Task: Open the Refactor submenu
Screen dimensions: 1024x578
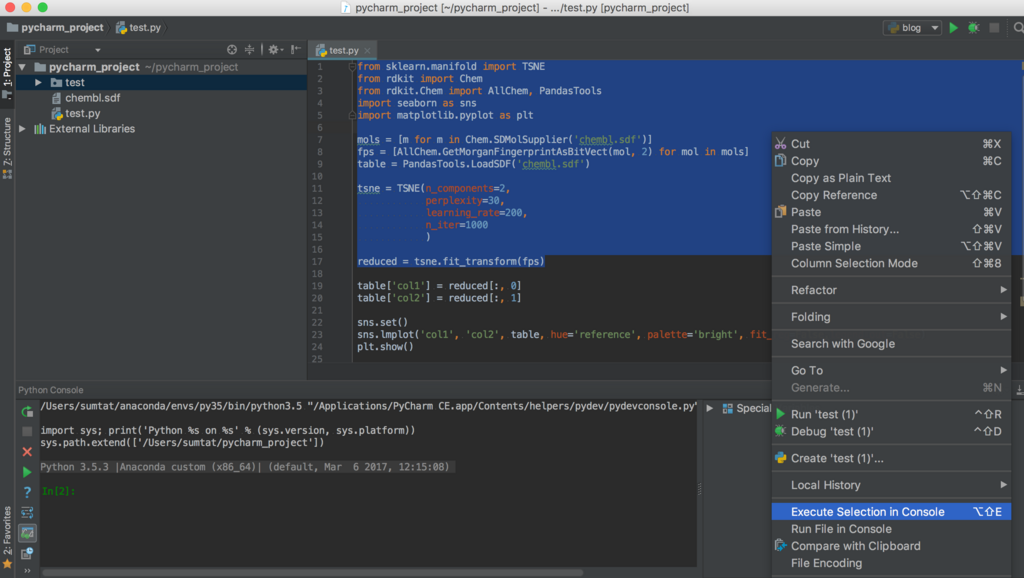Action: pyautogui.click(x=891, y=290)
